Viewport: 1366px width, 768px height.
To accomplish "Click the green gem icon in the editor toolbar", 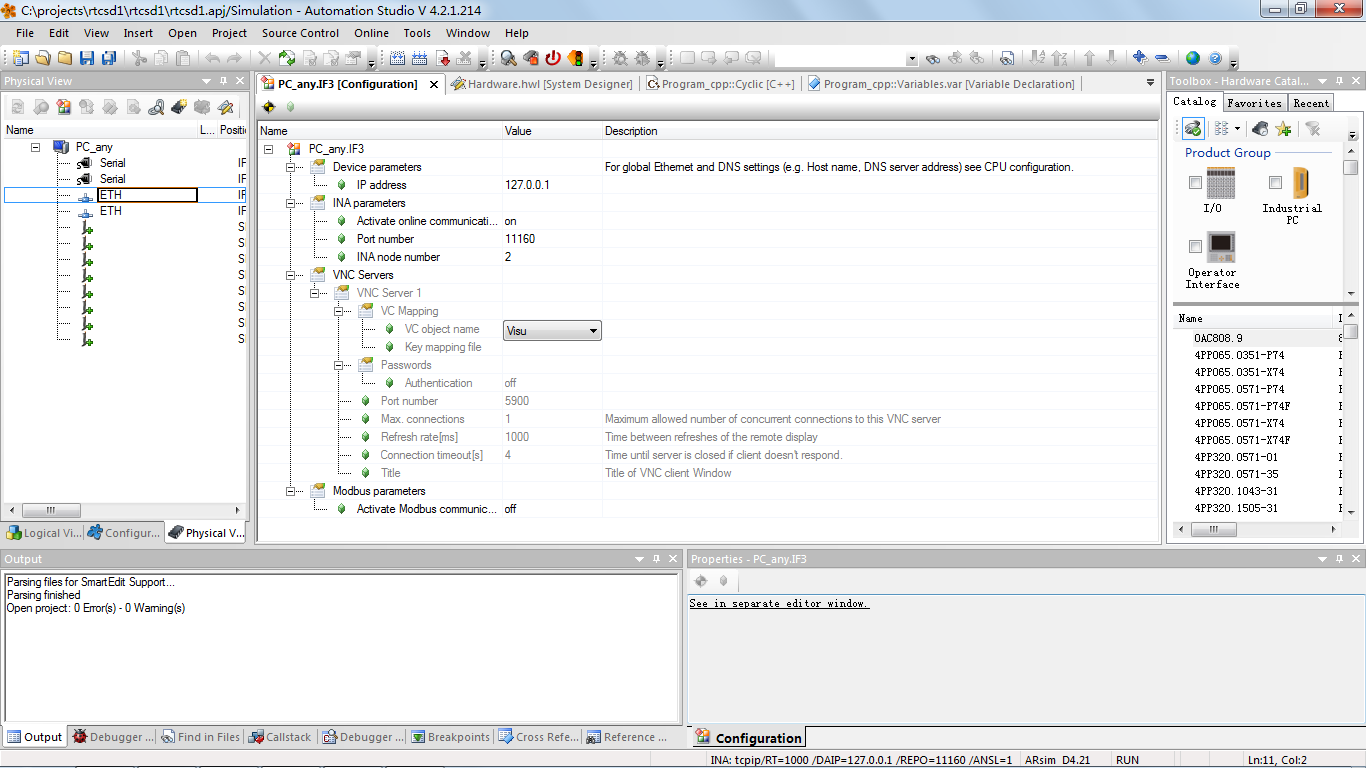I will [290, 106].
